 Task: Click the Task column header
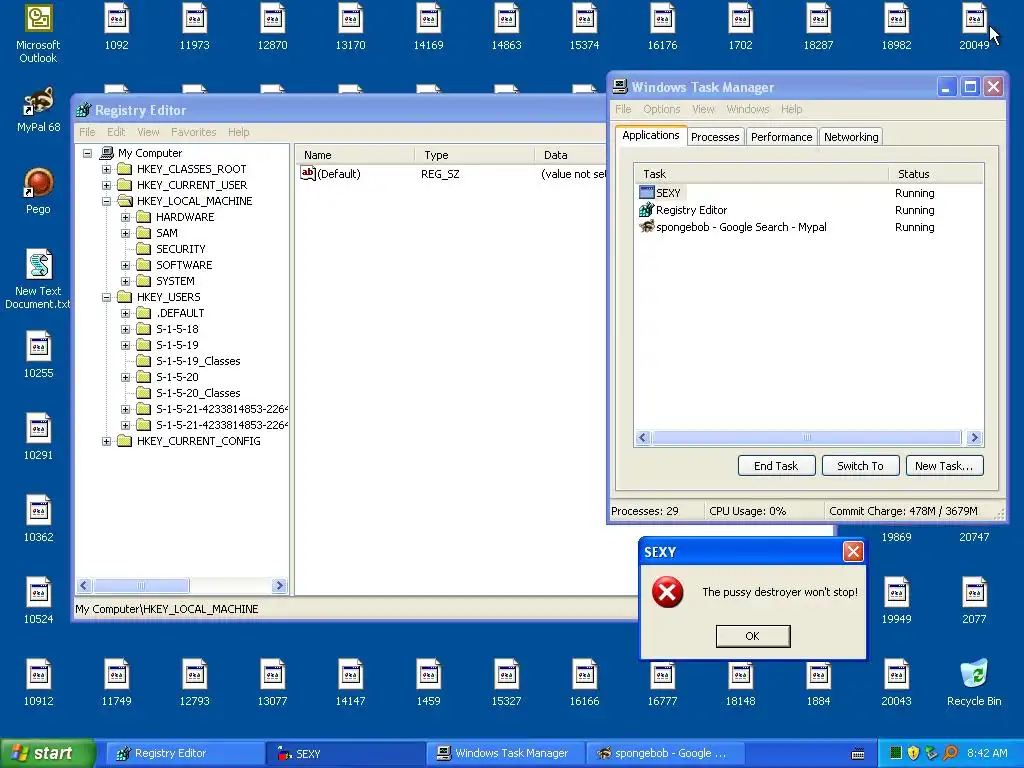click(x=761, y=174)
